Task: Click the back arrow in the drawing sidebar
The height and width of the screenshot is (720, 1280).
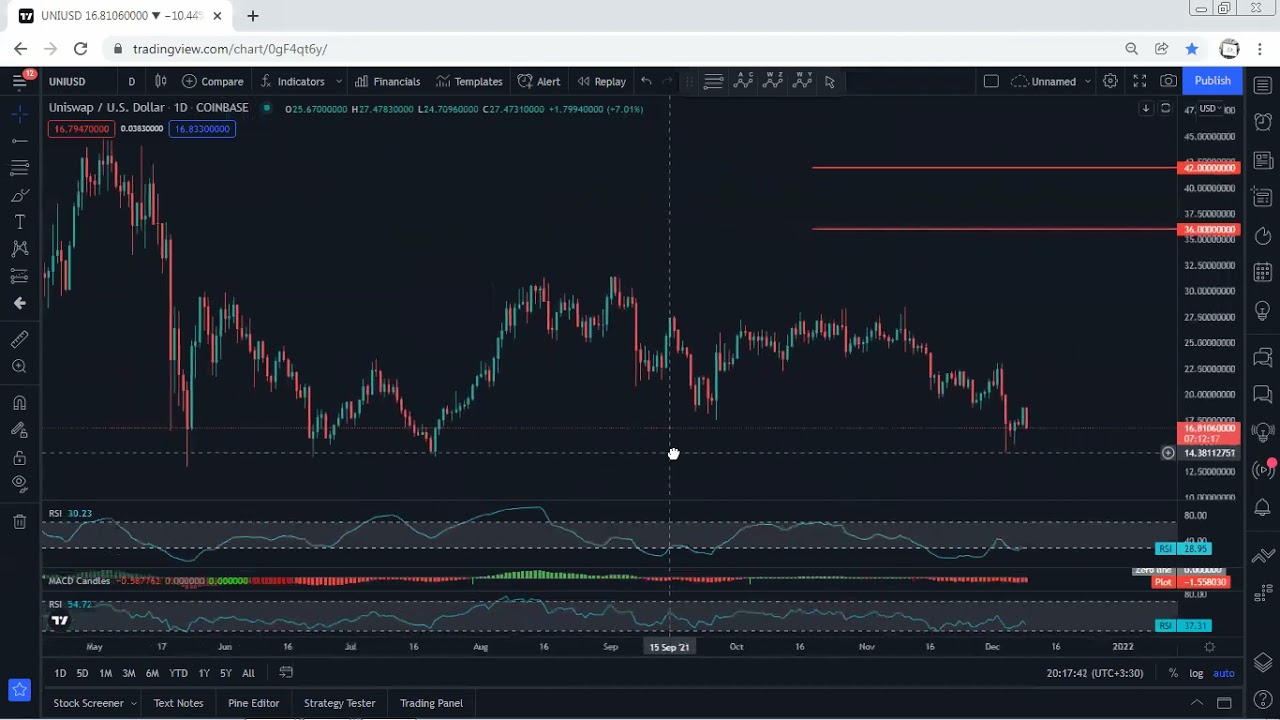Action: (19, 303)
